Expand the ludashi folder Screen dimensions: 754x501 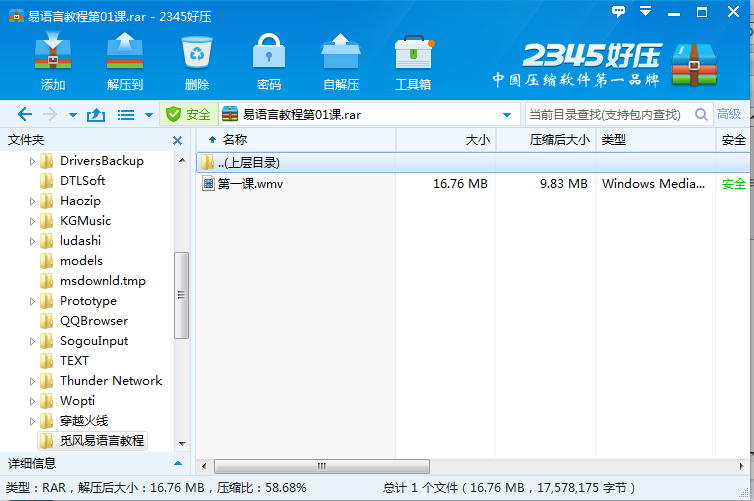tap(32, 241)
